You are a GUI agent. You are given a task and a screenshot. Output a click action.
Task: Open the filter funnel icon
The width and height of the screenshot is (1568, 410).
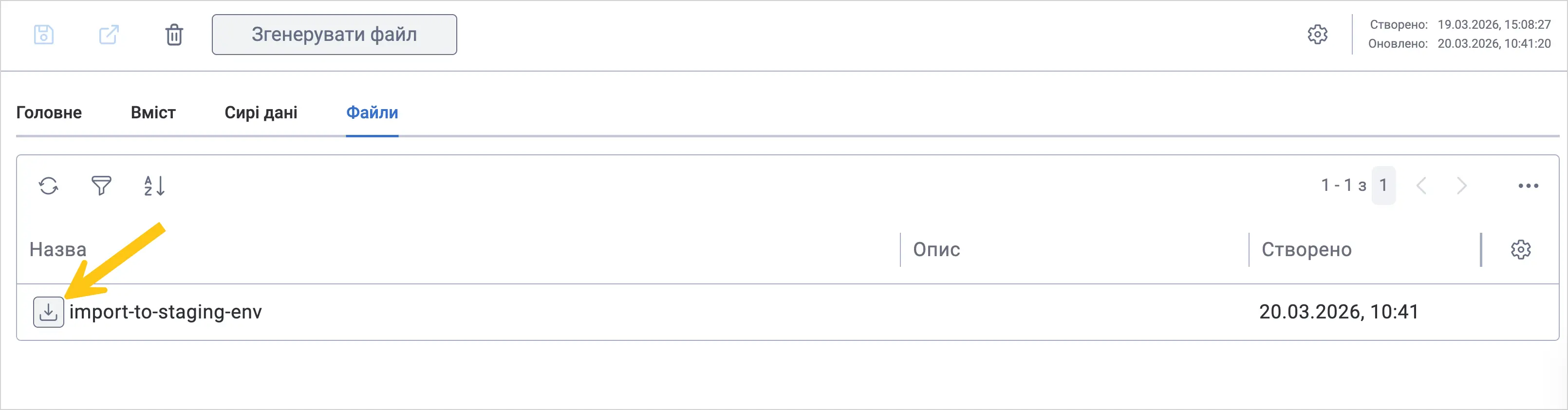(x=101, y=186)
